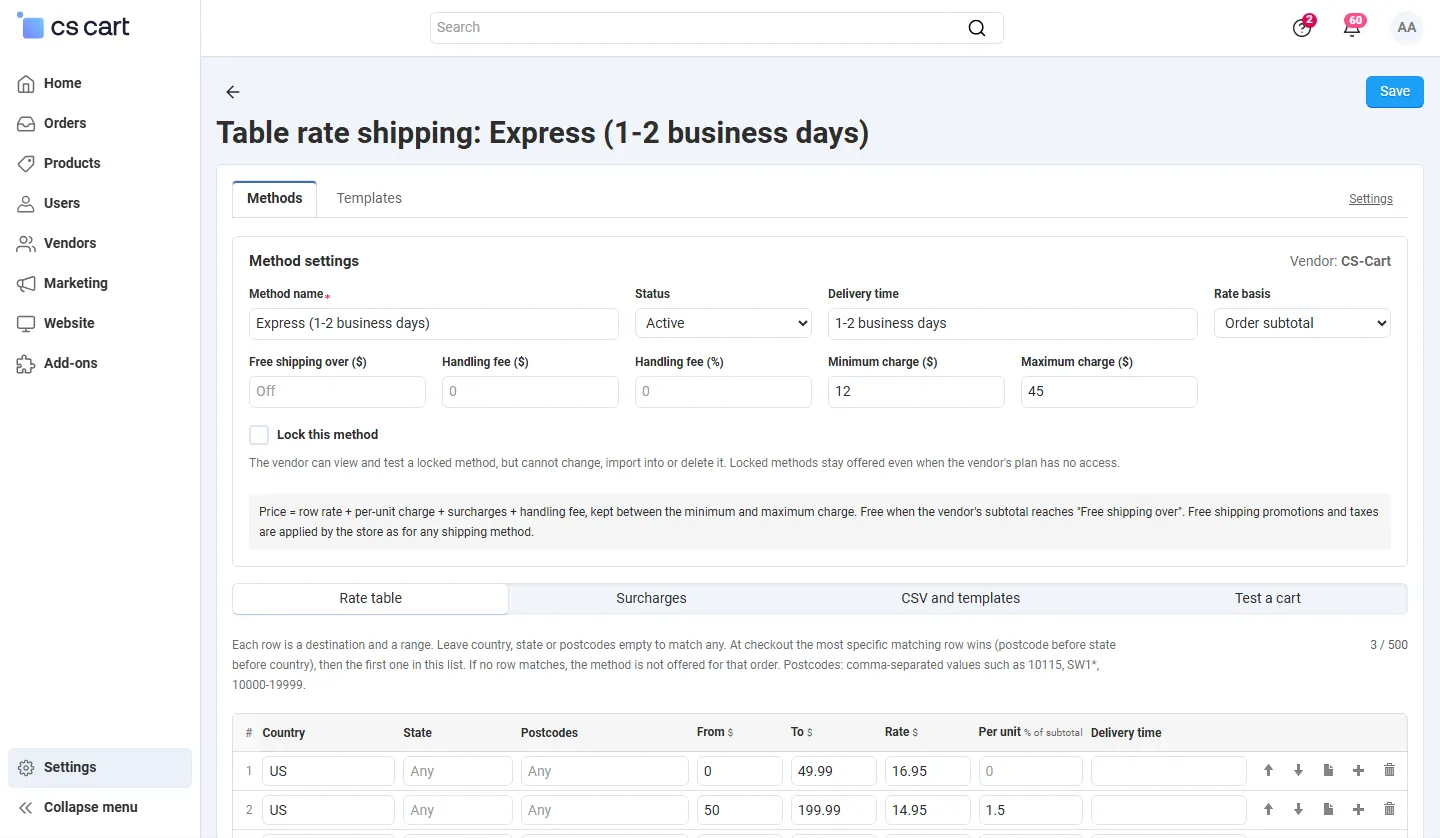The image size is (1440, 838).
Task: Open the AA user avatar menu
Action: click(x=1407, y=28)
